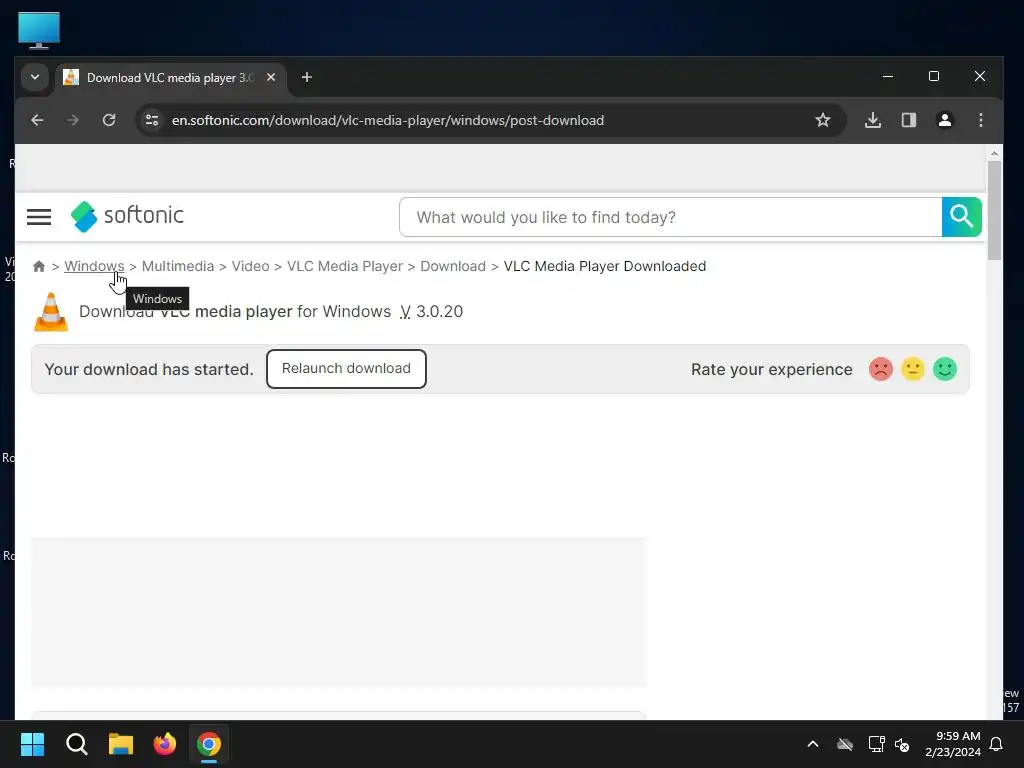The height and width of the screenshot is (768, 1024).
Task: Open a new browser tab
Action: (x=306, y=77)
